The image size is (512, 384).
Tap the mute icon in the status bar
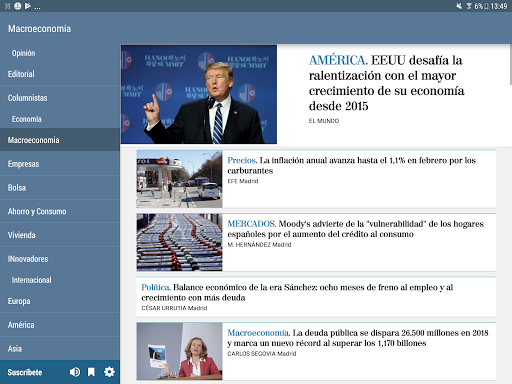click(x=459, y=6)
